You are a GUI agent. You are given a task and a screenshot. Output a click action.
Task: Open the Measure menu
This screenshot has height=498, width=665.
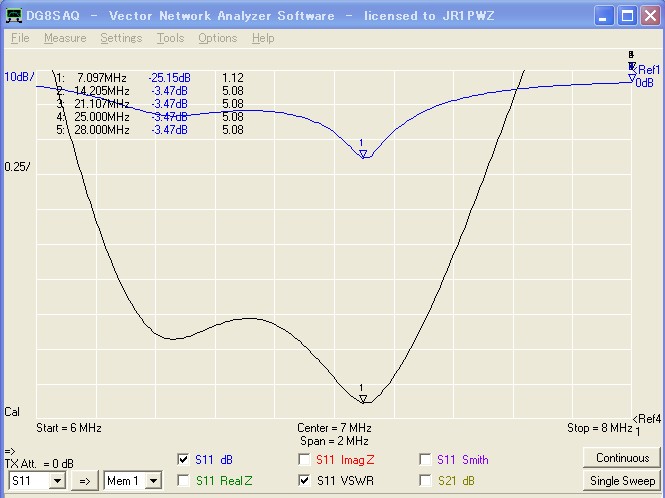[65, 38]
